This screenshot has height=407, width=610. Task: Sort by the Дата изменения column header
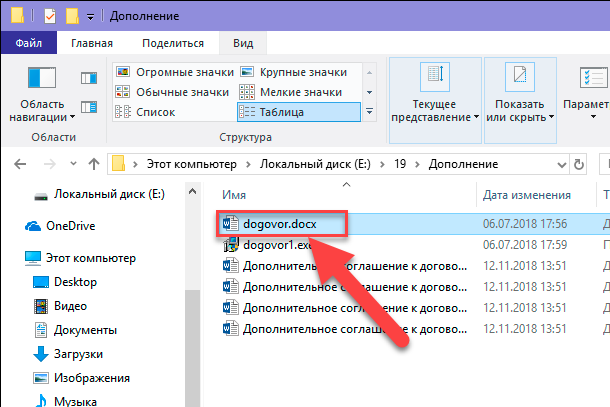click(527, 195)
